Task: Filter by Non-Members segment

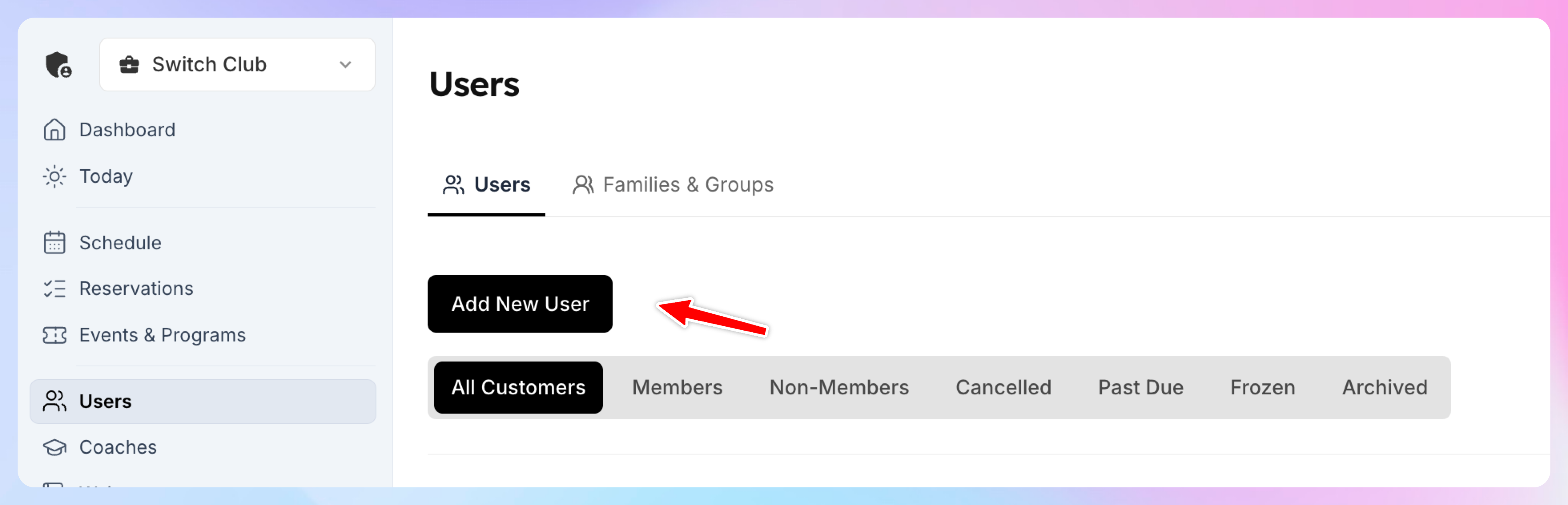Action: [x=839, y=388]
